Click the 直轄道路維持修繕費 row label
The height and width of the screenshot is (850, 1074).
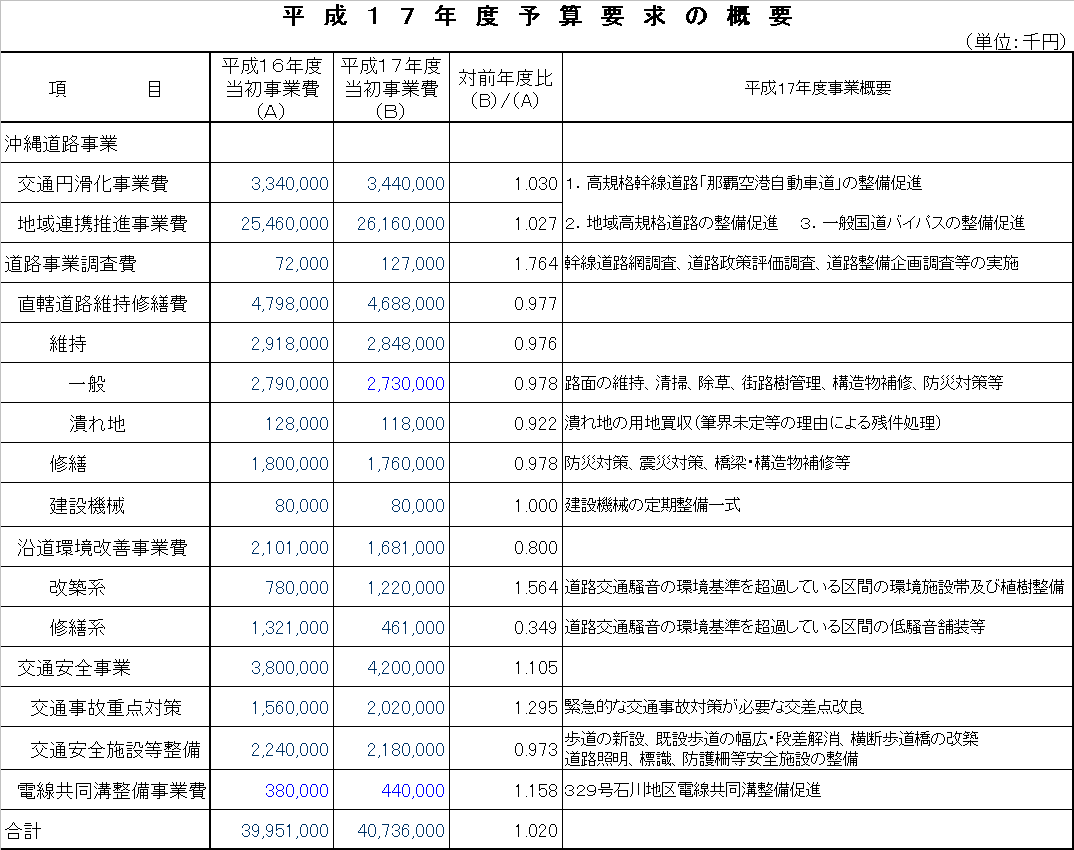(103, 304)
